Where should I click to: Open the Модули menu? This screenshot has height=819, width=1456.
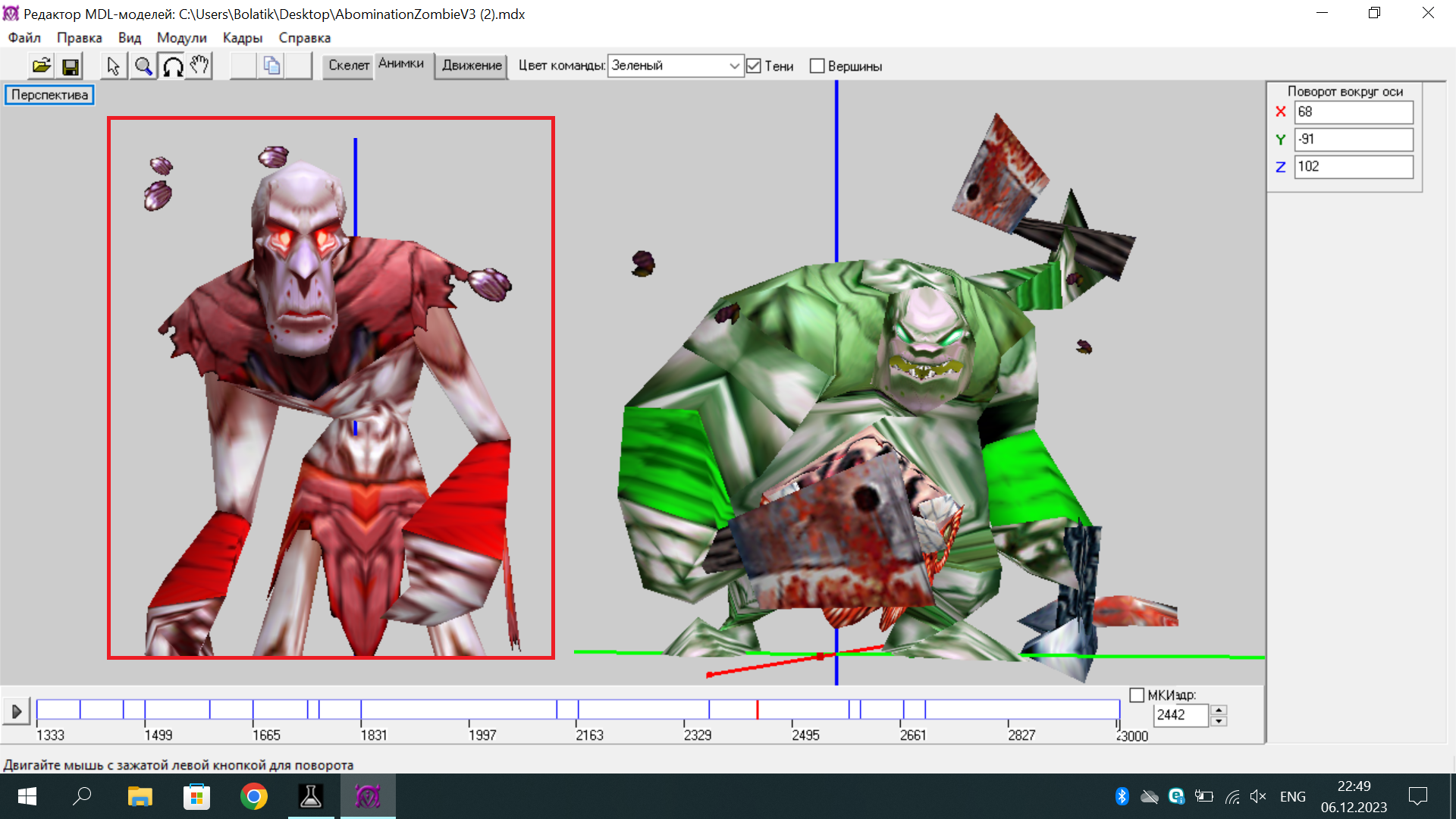click(182, 38)
